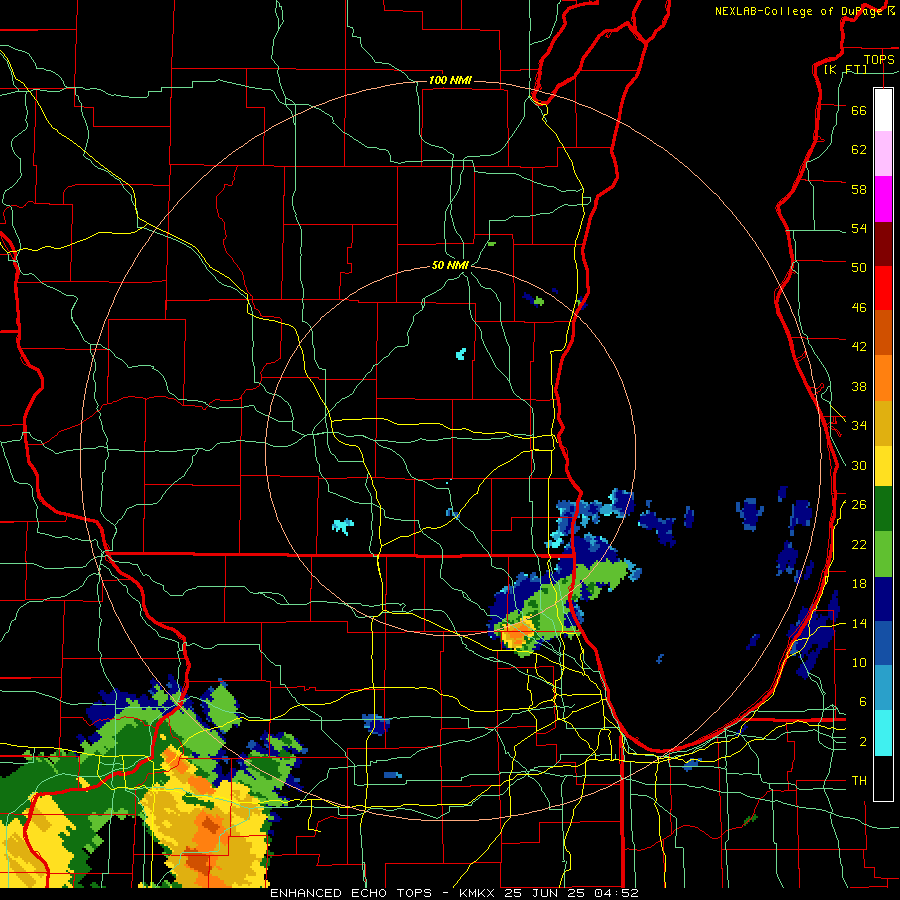Click the legend value 38
This screenshot has height=900, width=900.
859,386
